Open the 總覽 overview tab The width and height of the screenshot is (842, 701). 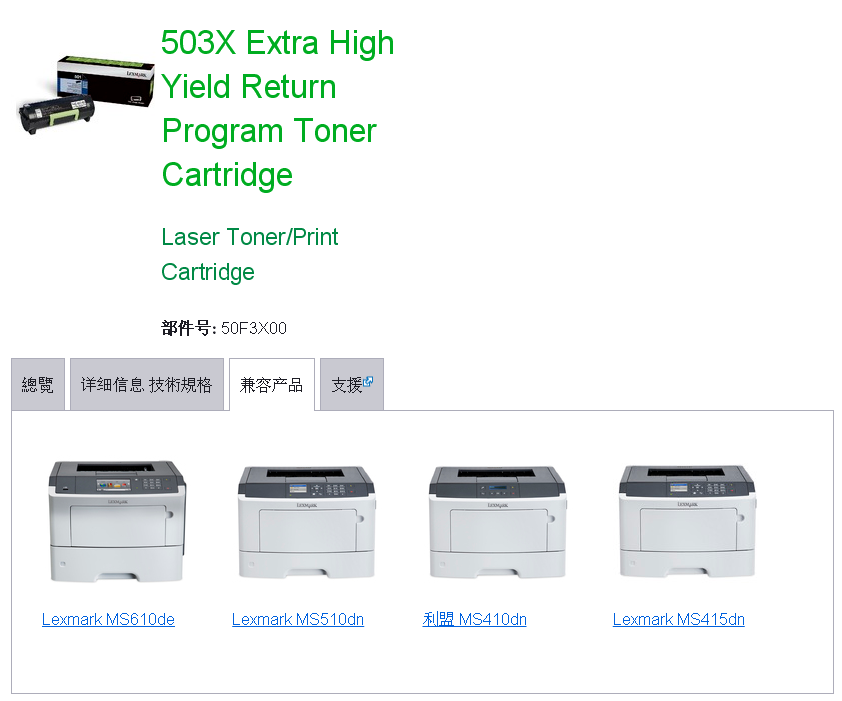click(x=38, y=385)
